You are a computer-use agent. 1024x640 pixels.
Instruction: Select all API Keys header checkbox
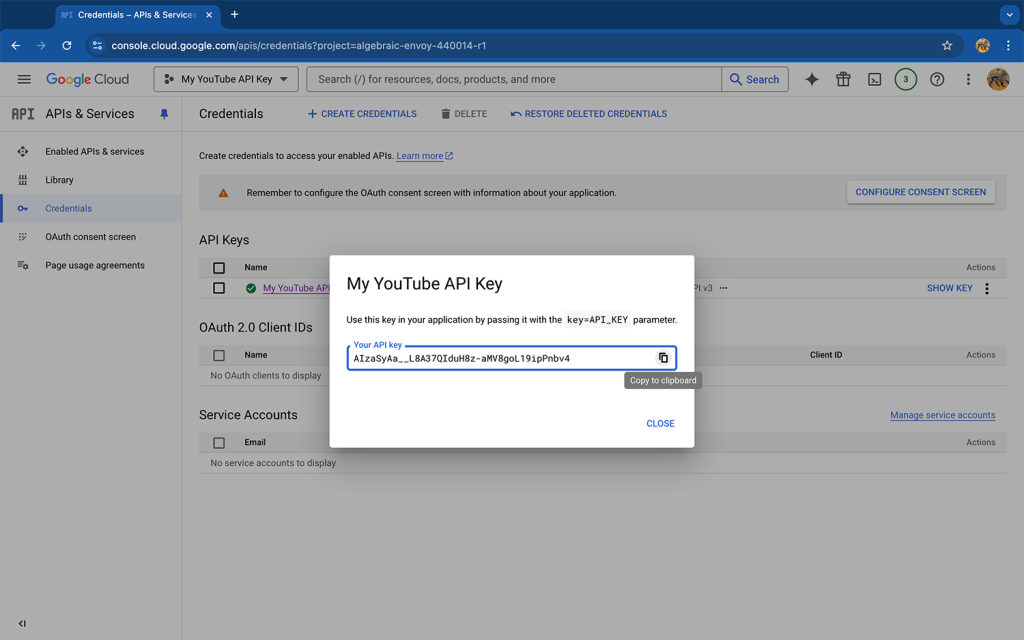[x=219, y=268]
